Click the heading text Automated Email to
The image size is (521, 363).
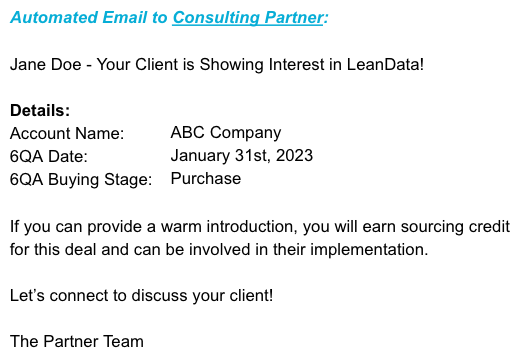click(89, 17)
